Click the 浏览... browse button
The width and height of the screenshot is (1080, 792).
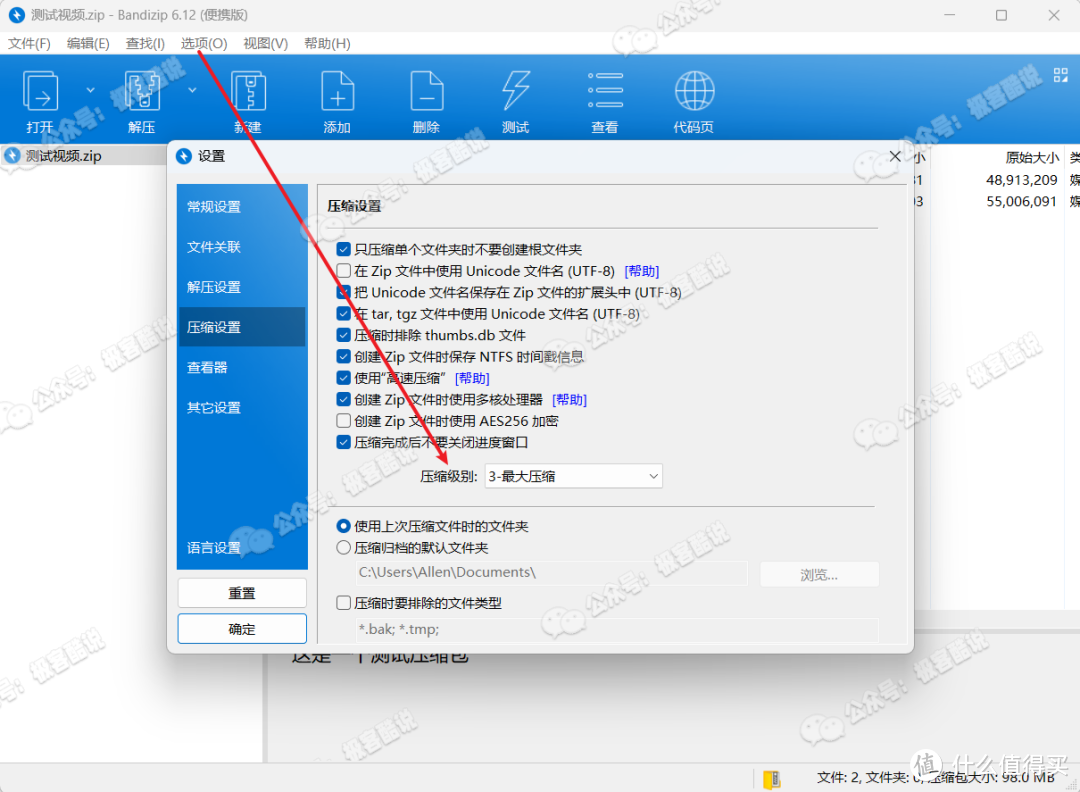click(819, 574)
